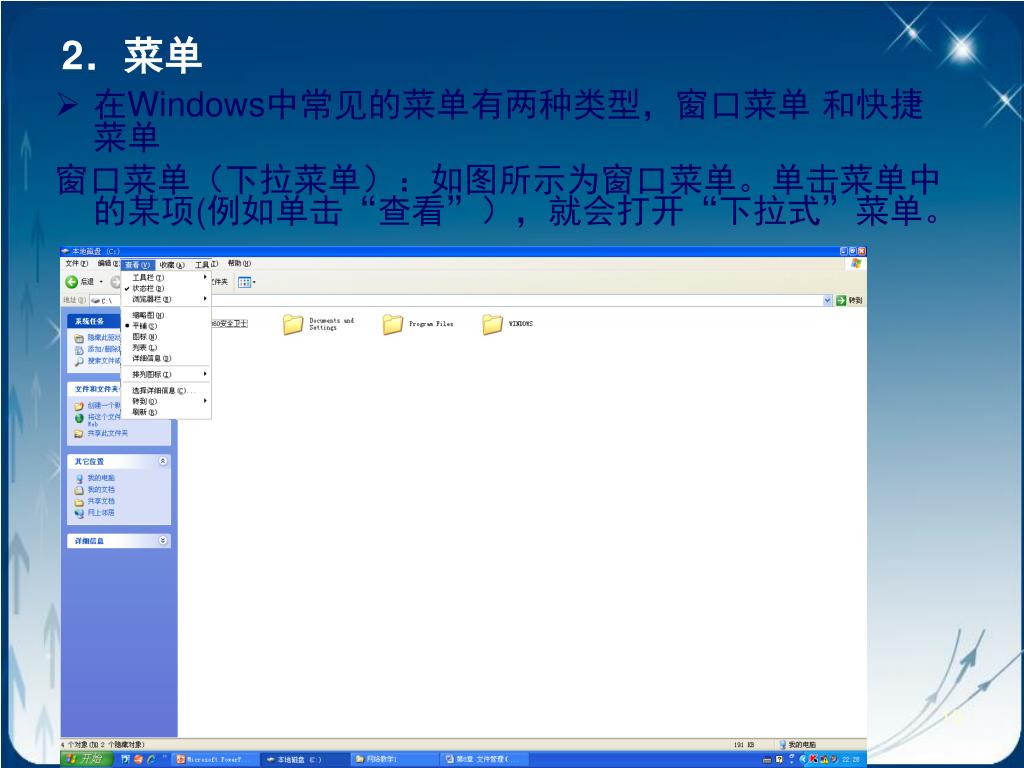Choose 选择详细信息(C)... menu entry

167,391
